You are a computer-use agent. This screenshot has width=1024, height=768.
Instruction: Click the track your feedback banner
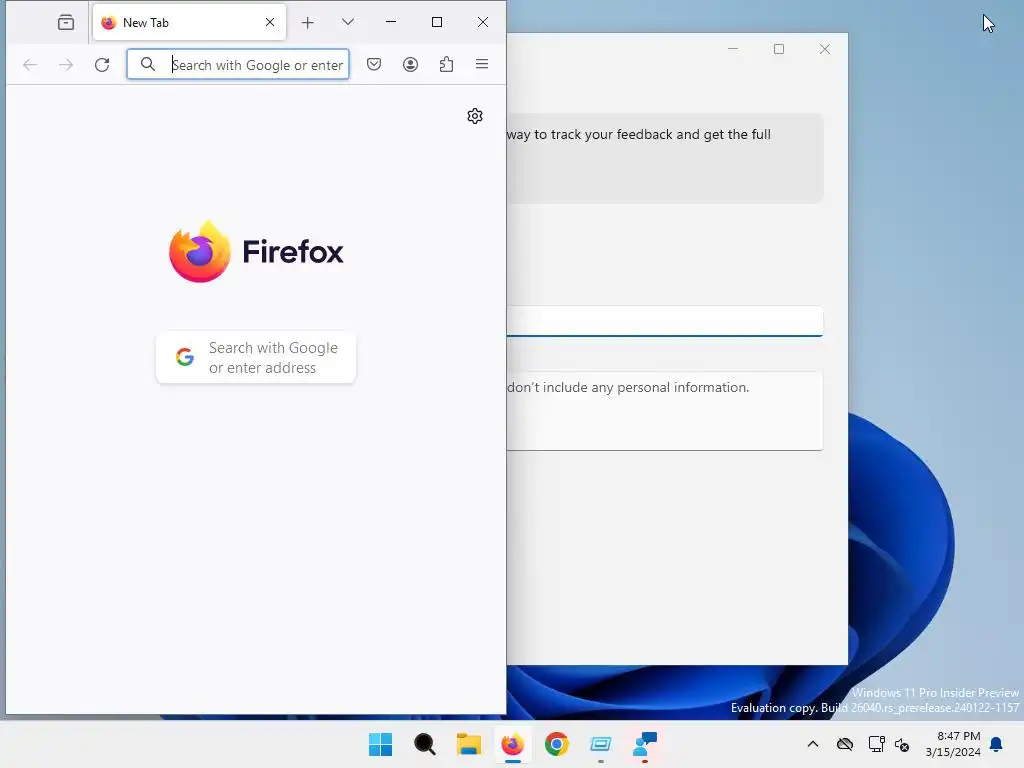(x=665, y=158)
